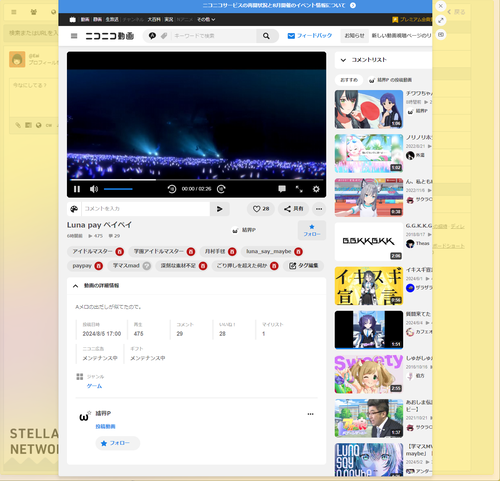500x481 pixels.
Task: Click the 戻る back link in the background window
Action: 456,12
